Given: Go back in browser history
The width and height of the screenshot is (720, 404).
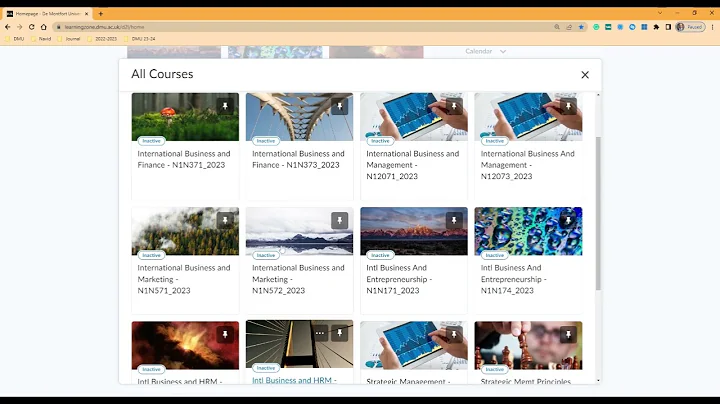Looking at the screenshot, I should coord(8,27).
